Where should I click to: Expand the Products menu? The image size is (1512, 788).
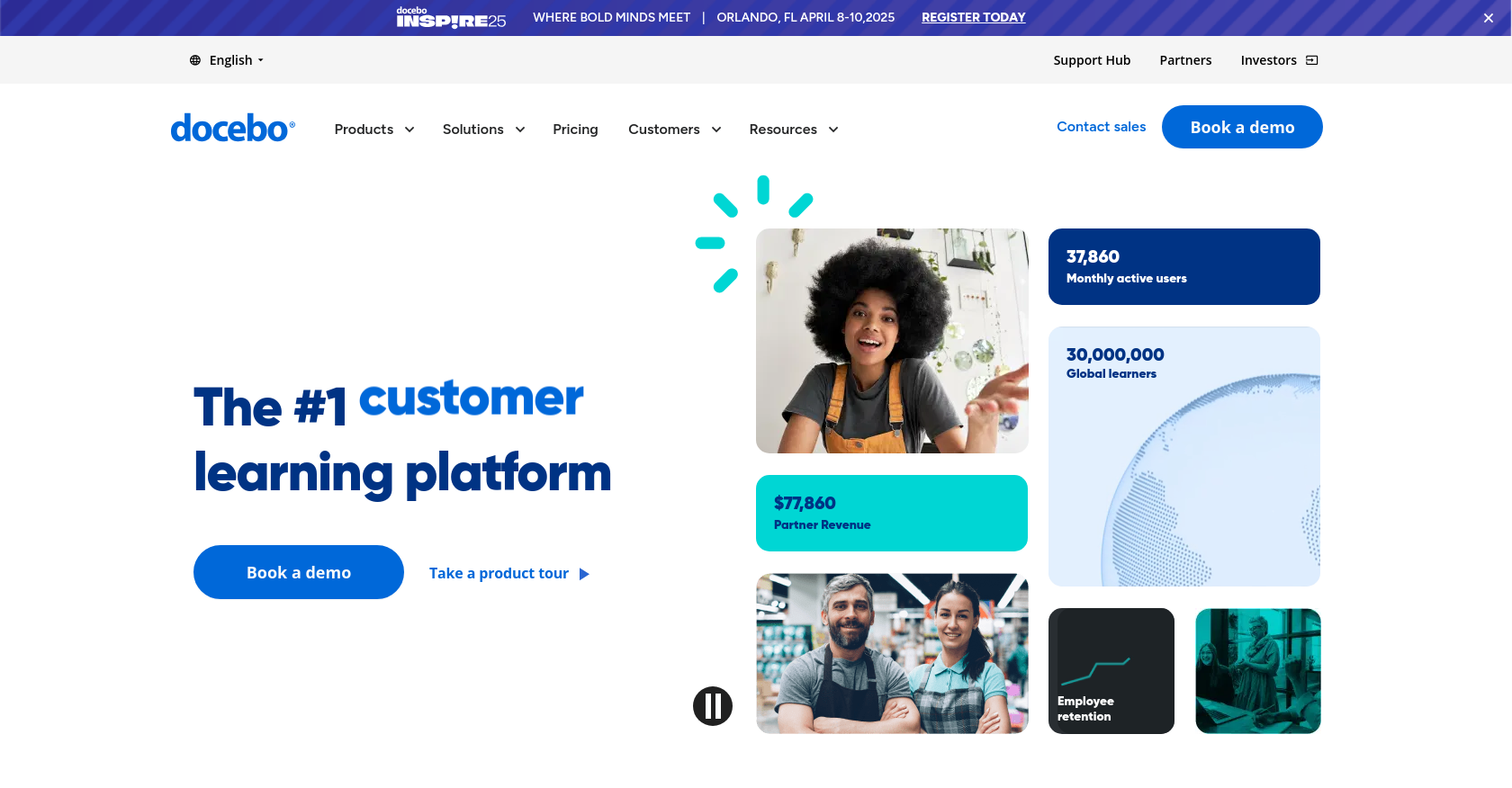(x=374, y=130)
